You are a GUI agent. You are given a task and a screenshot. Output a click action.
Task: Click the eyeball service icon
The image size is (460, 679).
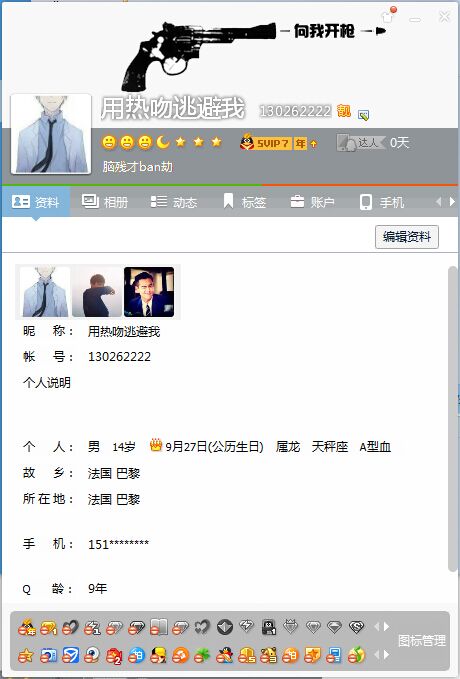point(92,656)
